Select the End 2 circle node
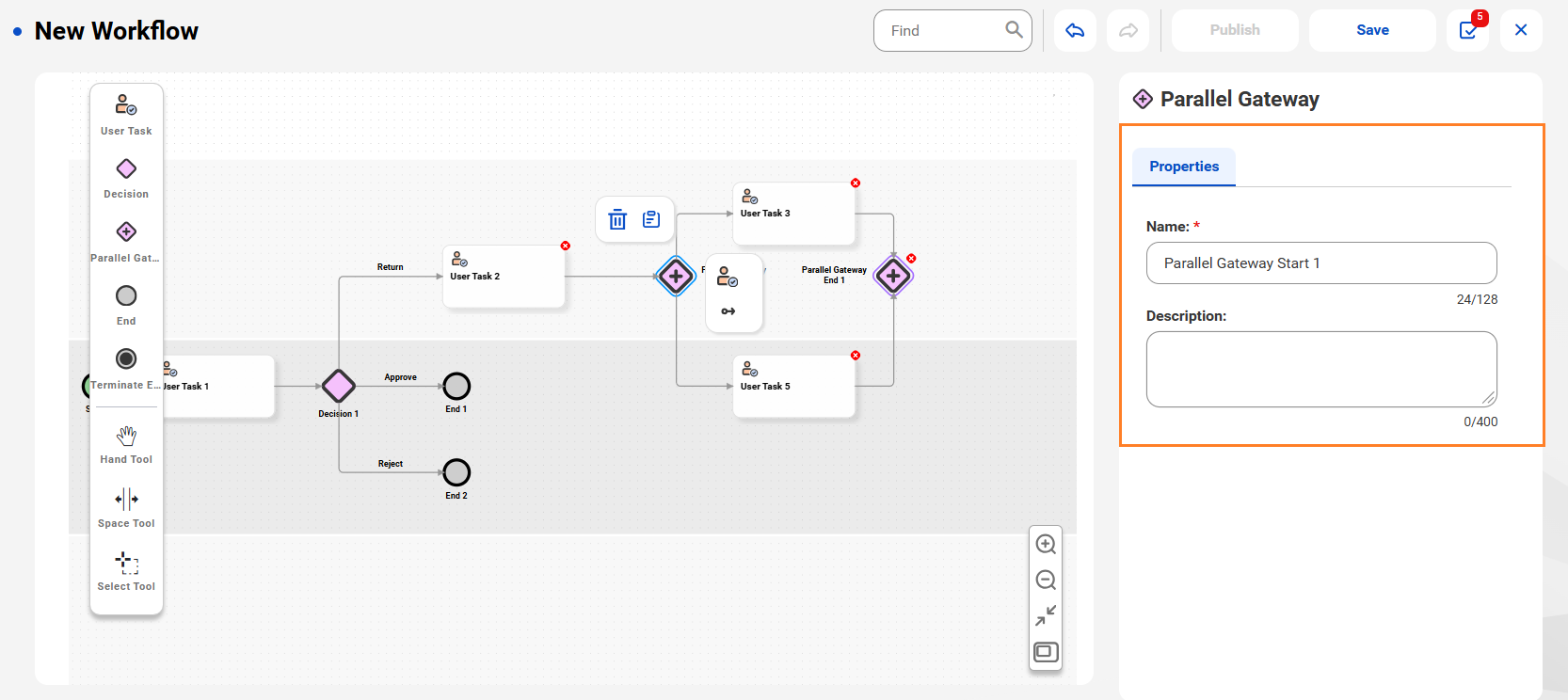 [x=456, y=472]
